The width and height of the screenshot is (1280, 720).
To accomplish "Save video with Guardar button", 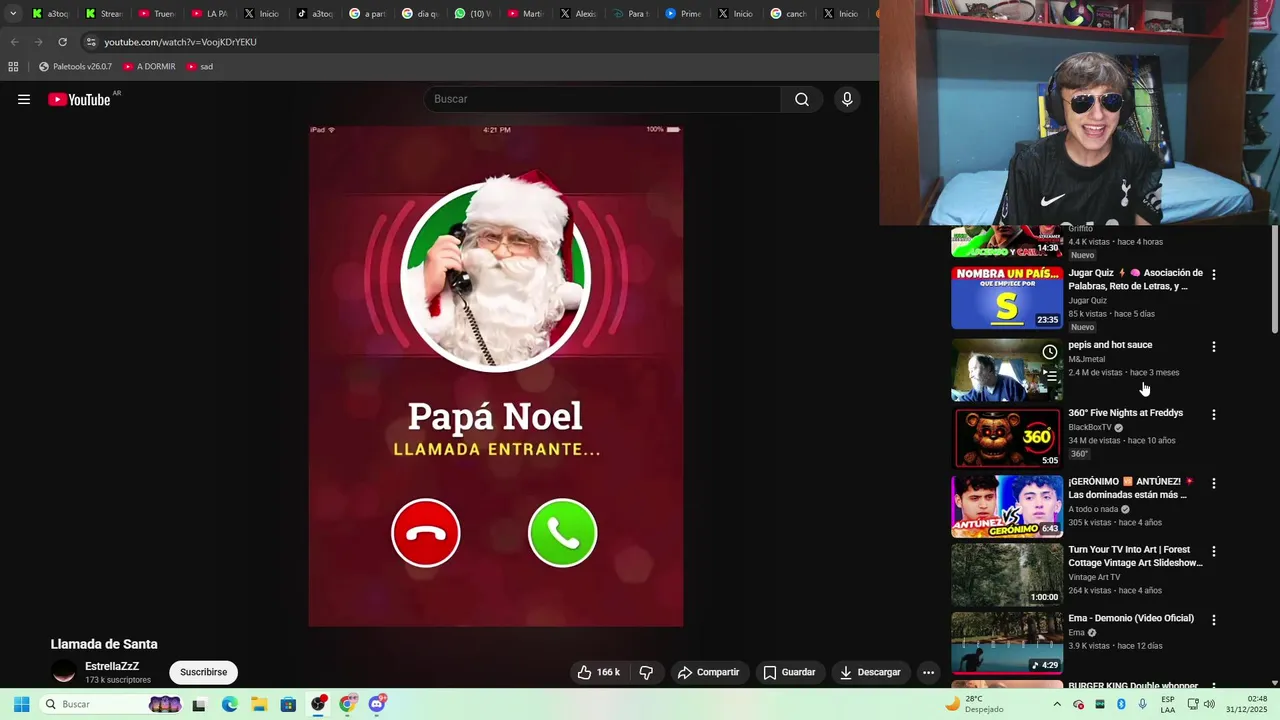I will 789,672.
